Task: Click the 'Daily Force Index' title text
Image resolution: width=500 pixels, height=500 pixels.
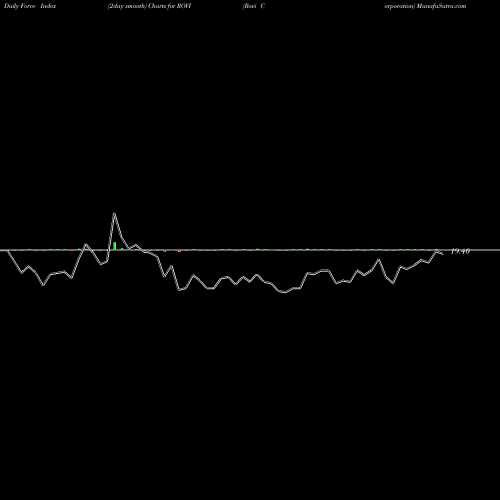Action: click(30, 6)
